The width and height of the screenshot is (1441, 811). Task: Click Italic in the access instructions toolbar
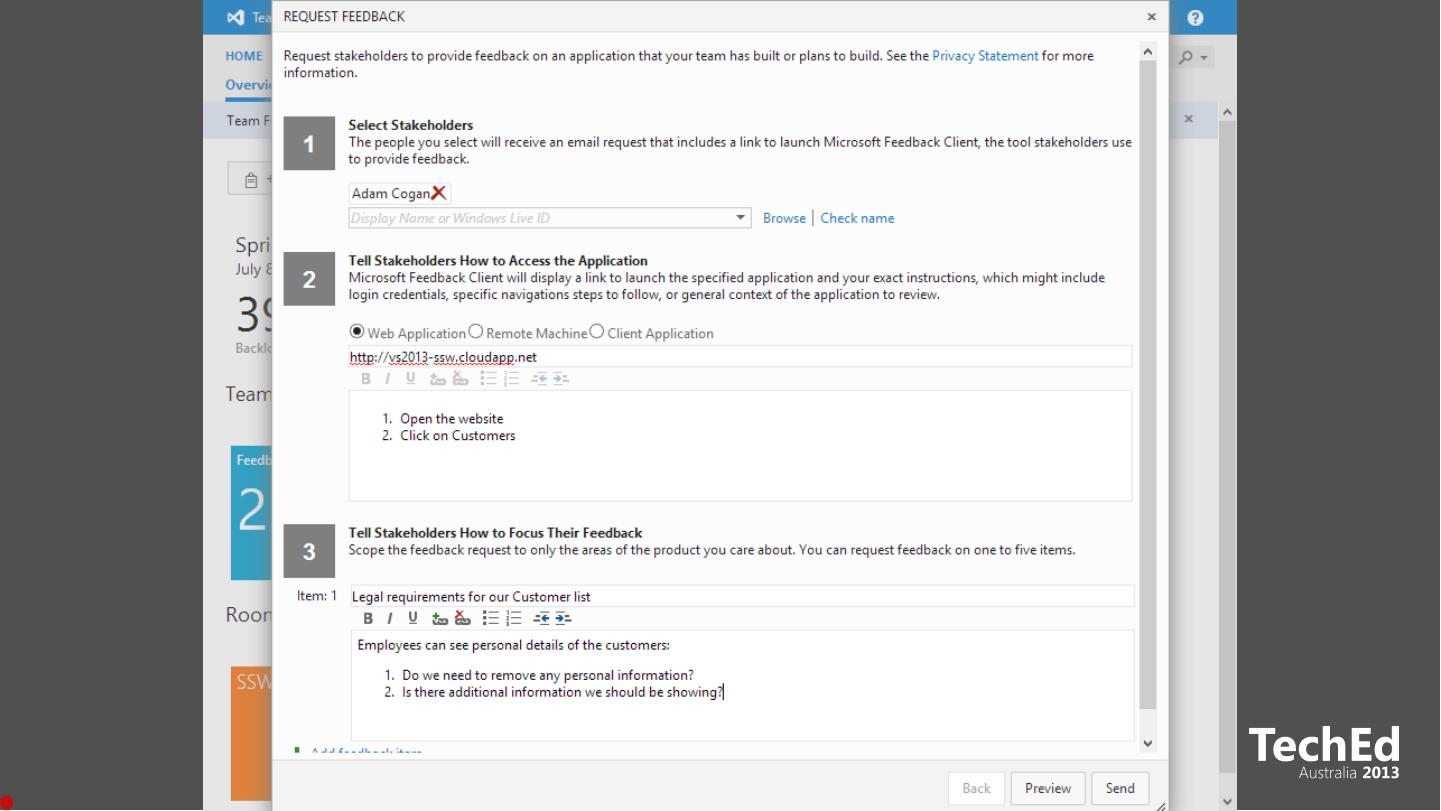pyautogui.click(x=387, y=379)
